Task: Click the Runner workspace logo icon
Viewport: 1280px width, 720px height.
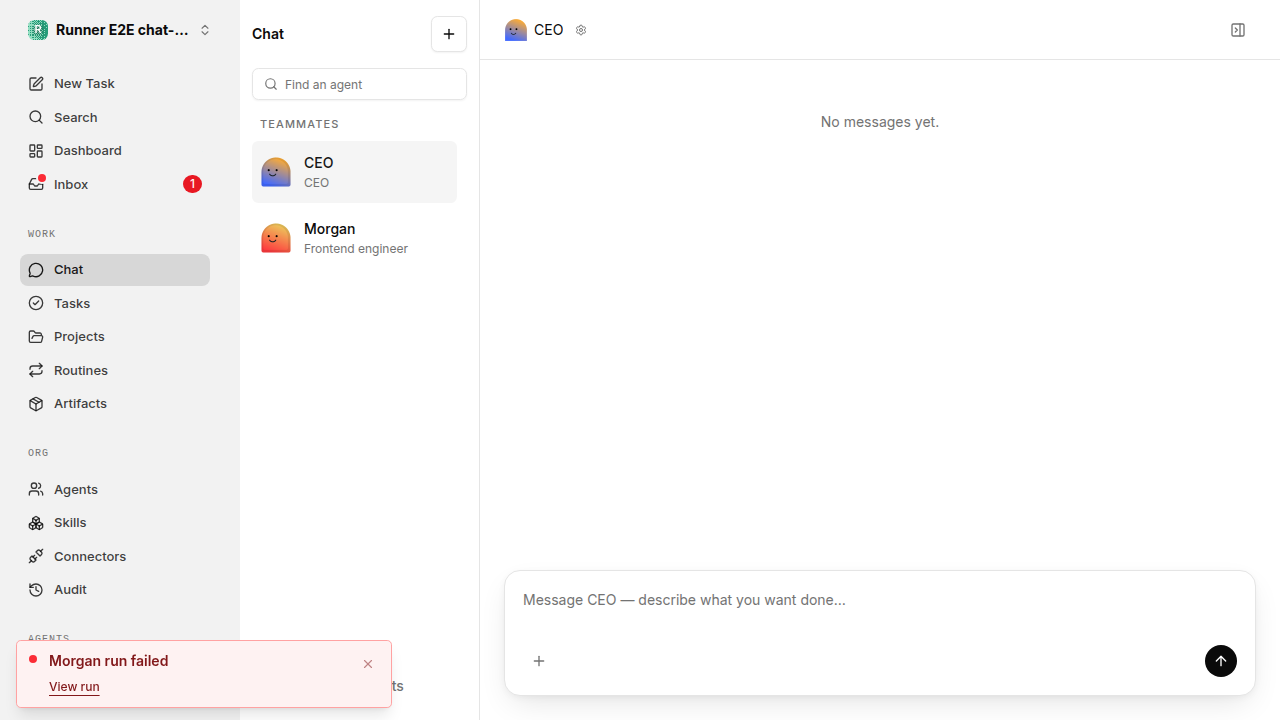Action: pos(38,30)
